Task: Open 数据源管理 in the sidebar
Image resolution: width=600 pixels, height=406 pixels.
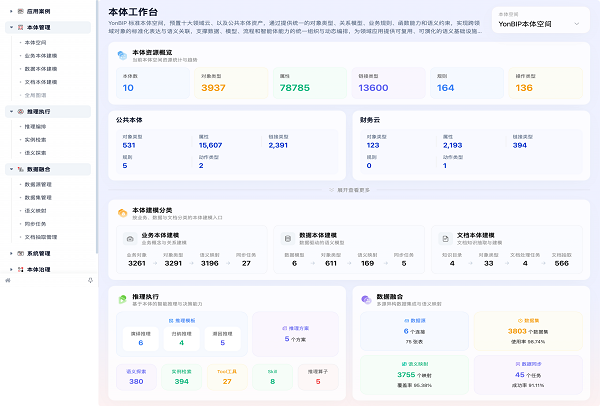Action: pyautogui.click(x=38, y=184)
